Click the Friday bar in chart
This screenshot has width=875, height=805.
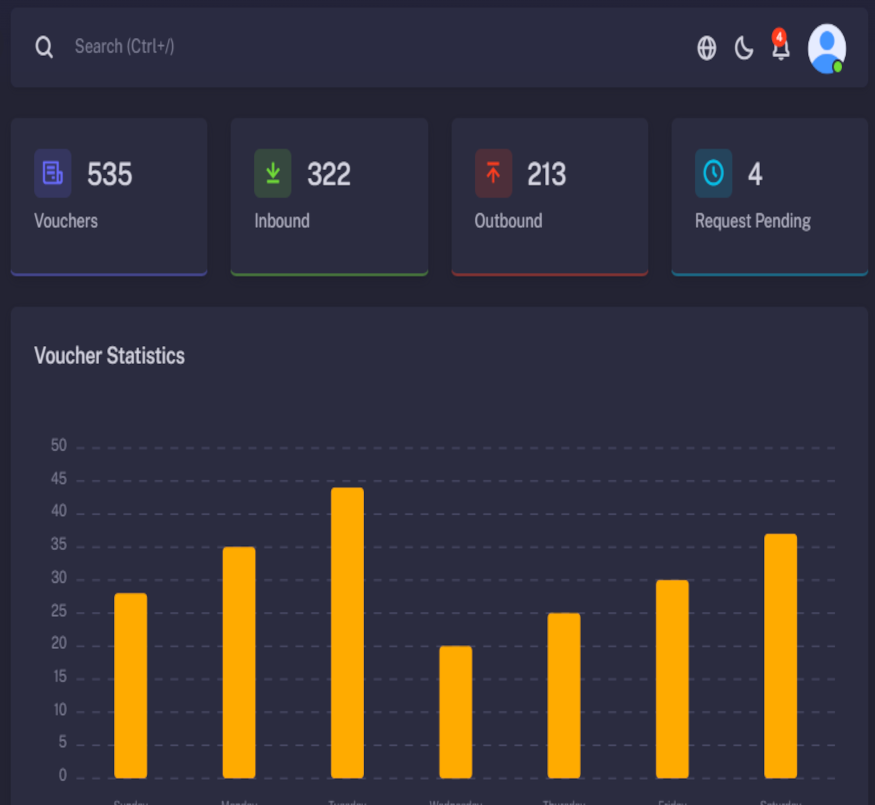point(672,679)
